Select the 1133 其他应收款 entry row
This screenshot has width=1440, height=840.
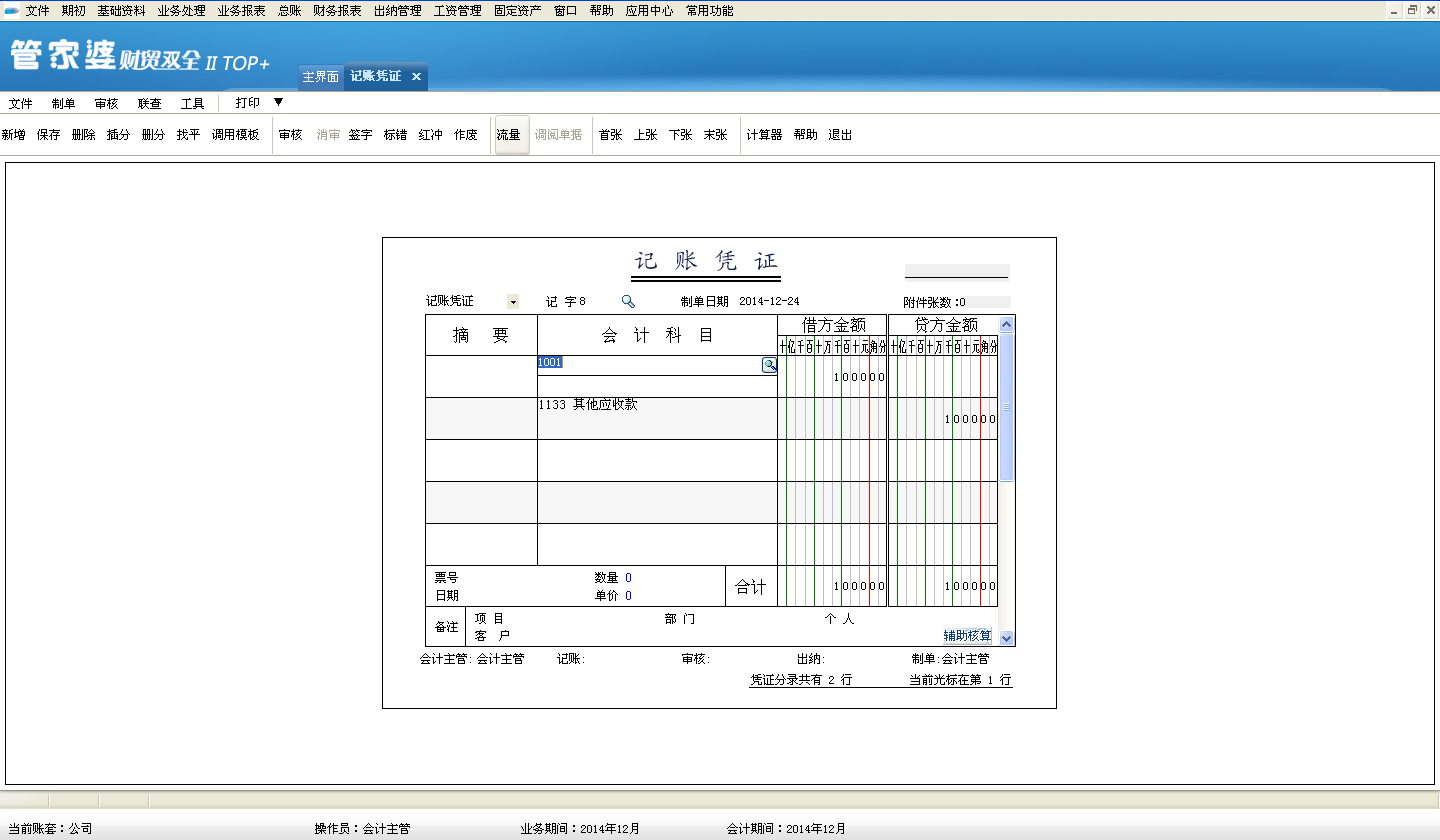656,417
